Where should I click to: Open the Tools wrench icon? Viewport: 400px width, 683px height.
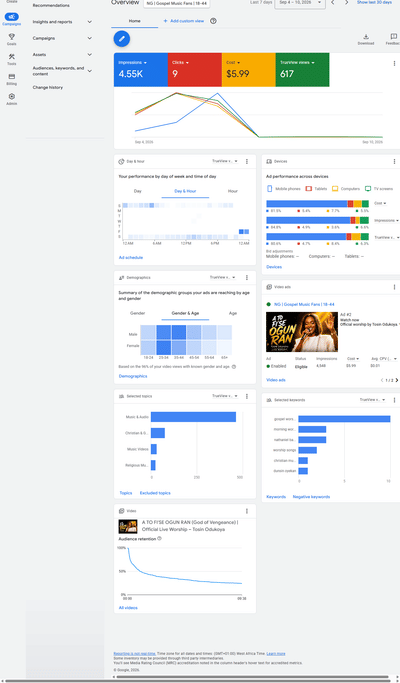click(x=12, y=57)
